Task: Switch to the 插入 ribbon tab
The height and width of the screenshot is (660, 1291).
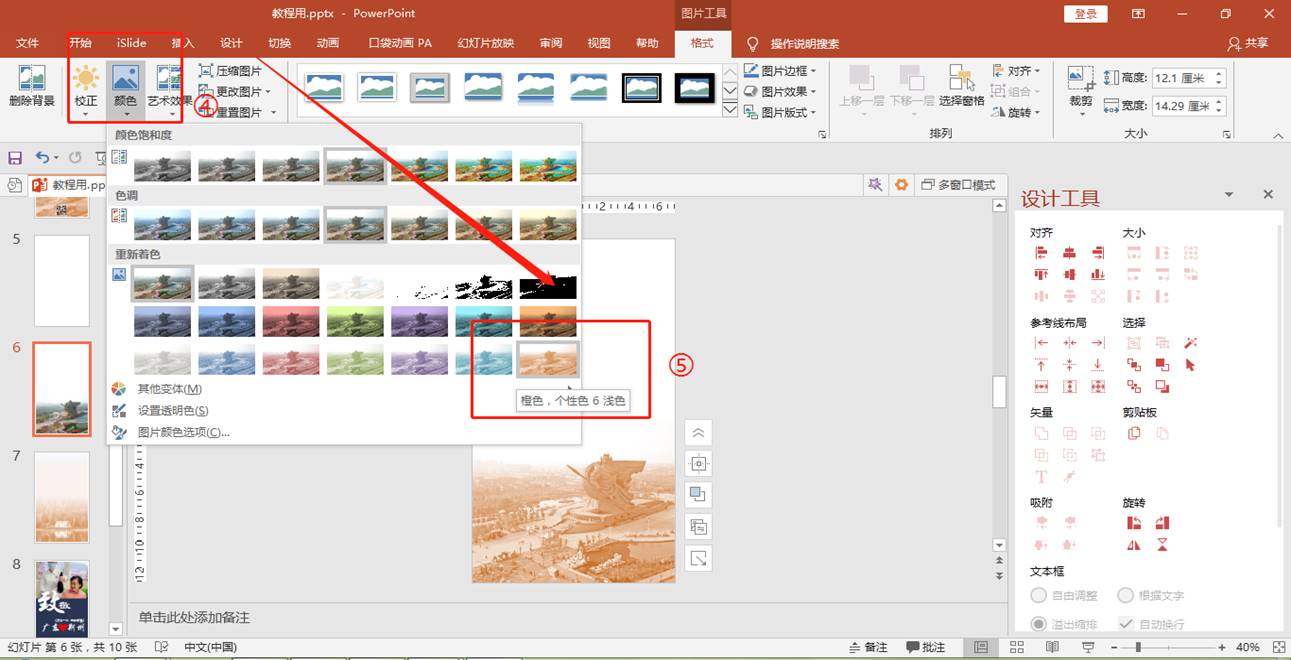Action: tap(183, 43)
